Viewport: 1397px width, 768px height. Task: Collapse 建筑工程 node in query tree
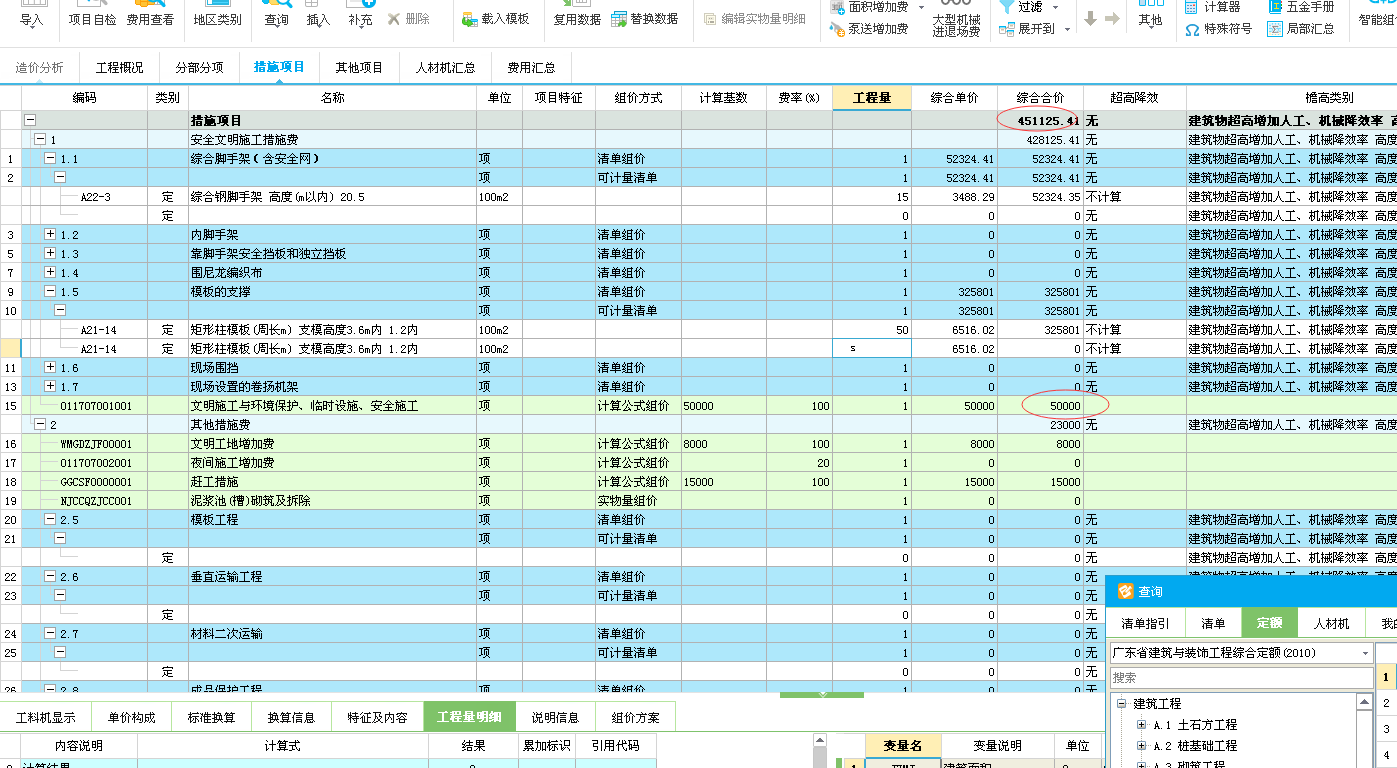pyautogui.click(x=1121, y=703)
